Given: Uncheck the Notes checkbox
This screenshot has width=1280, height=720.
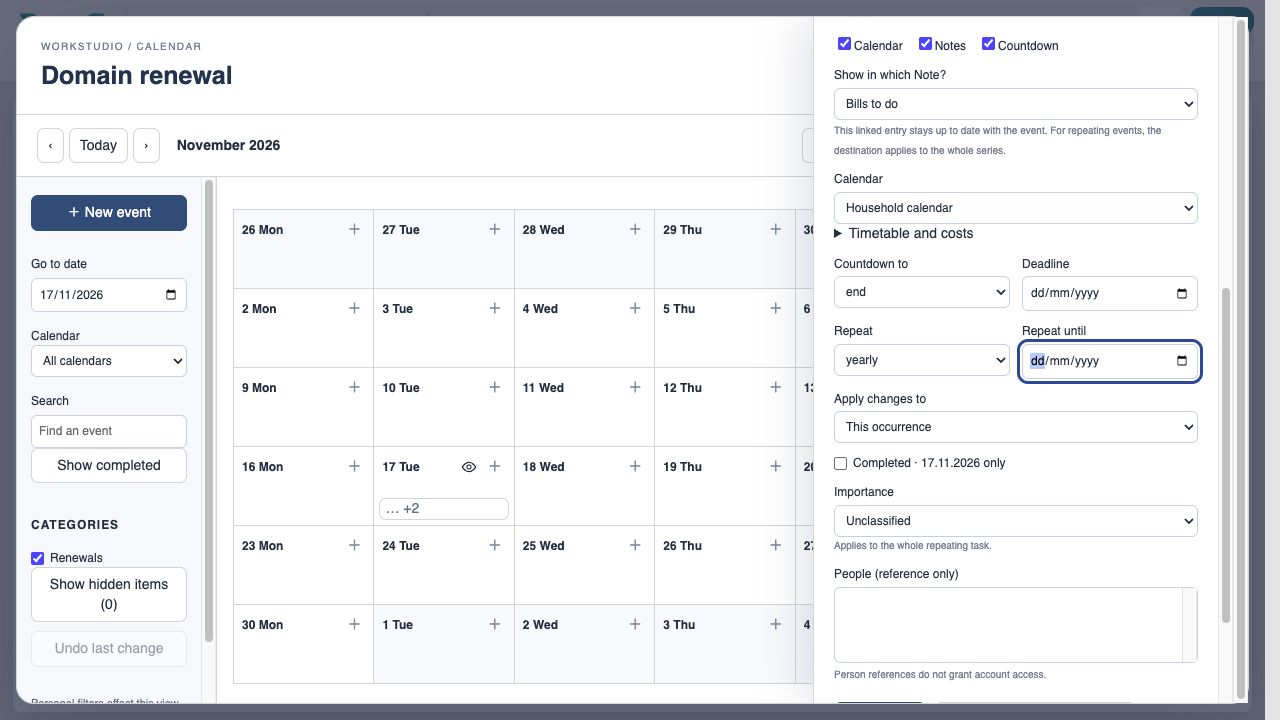Looking at the screenshot, I should point(925,44).
